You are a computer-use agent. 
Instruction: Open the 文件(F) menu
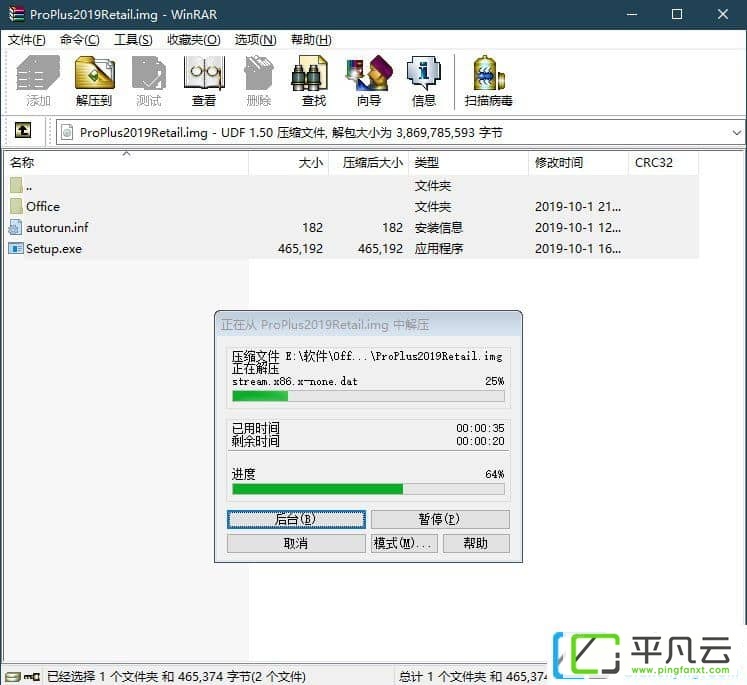(27, 40)
